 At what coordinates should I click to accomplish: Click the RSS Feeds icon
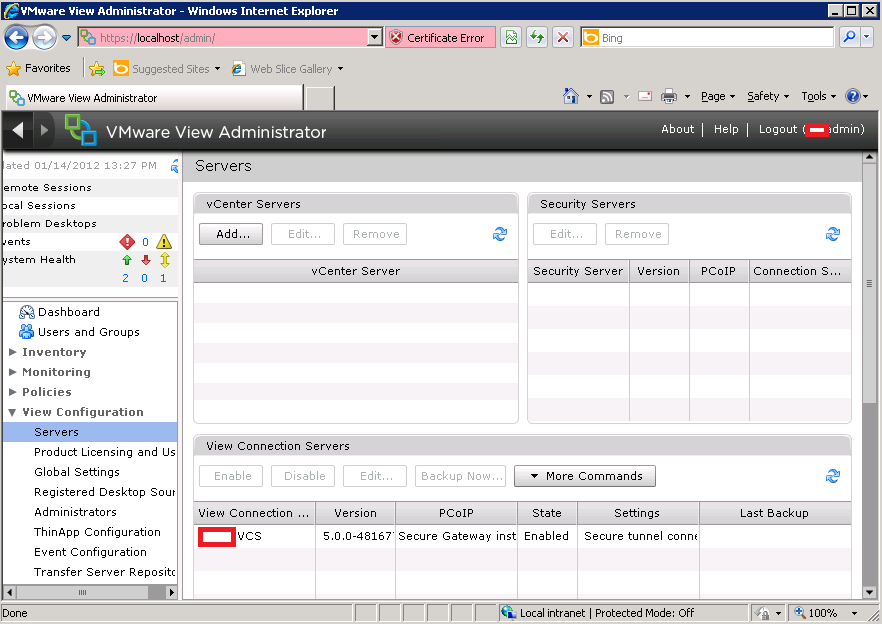pos(607,97)
